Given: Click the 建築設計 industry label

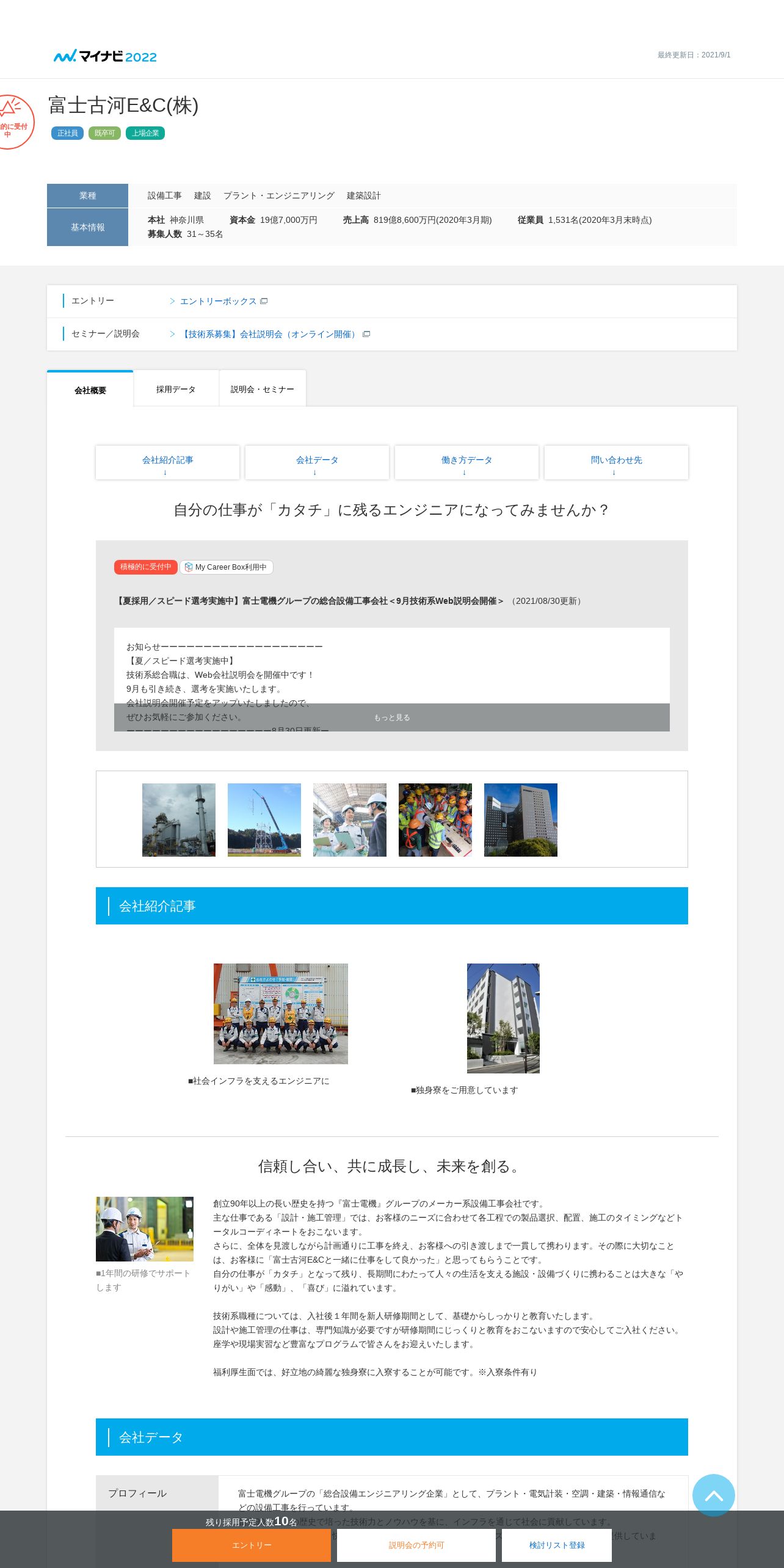Looking at the screenshot, I should [364, 195].
